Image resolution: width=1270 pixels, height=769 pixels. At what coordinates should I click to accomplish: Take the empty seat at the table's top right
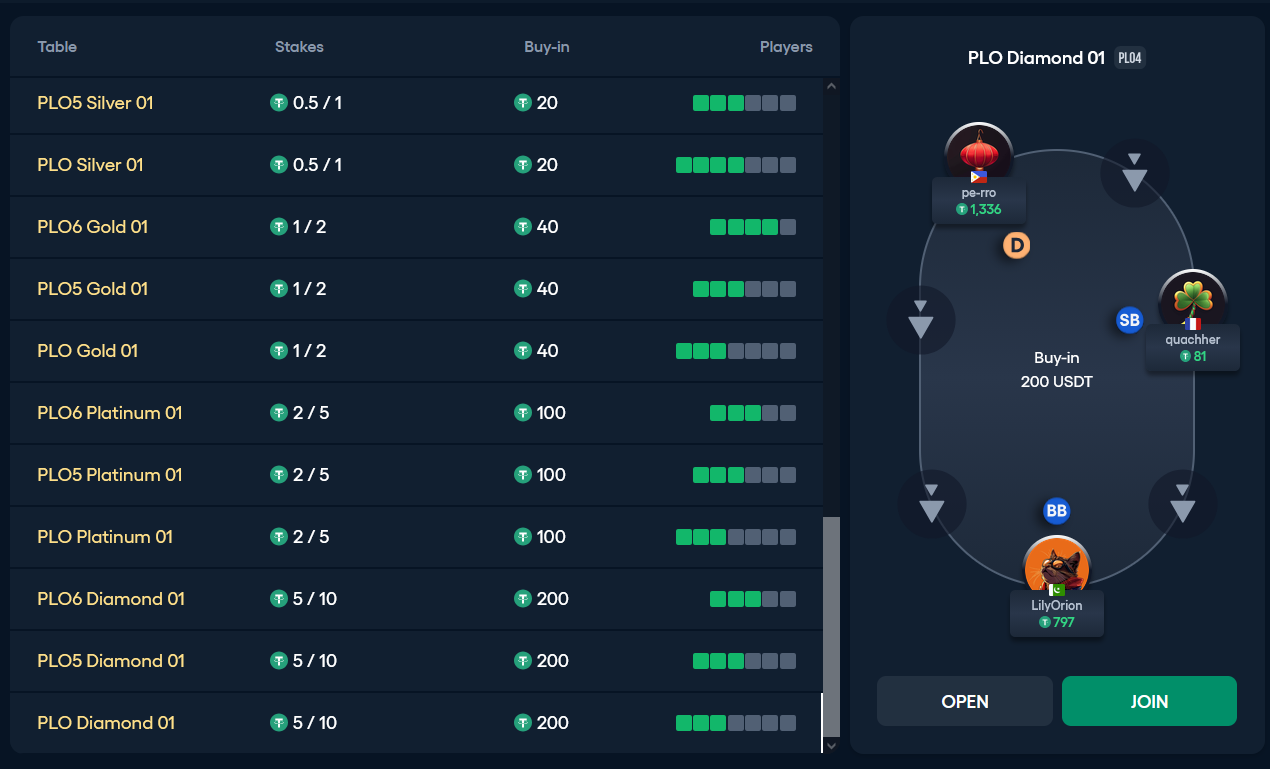coord(1134,173)
